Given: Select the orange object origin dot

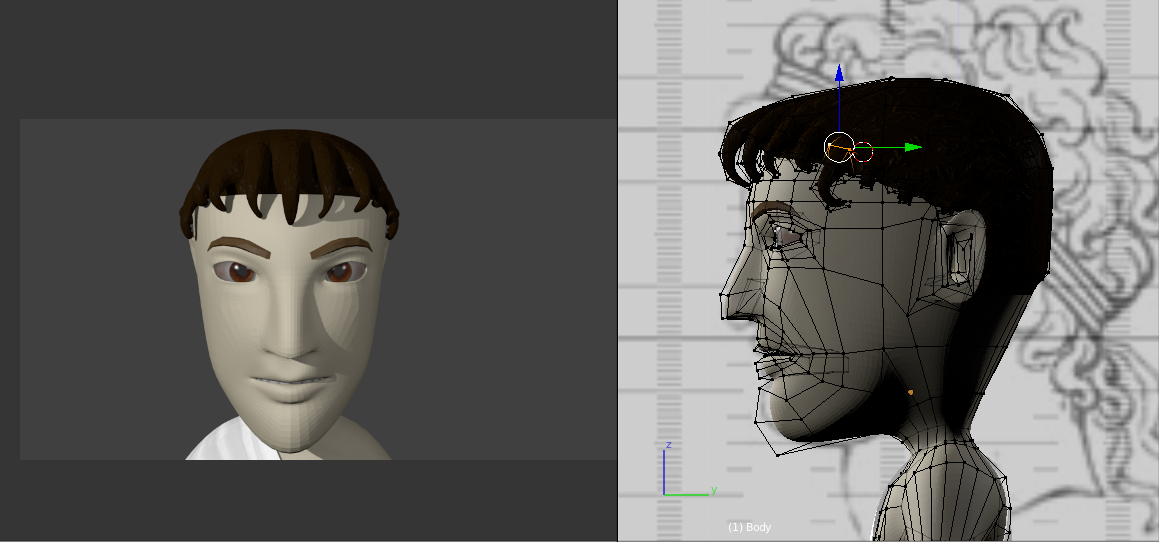Looking at the screenshot, I should (910, 392).
